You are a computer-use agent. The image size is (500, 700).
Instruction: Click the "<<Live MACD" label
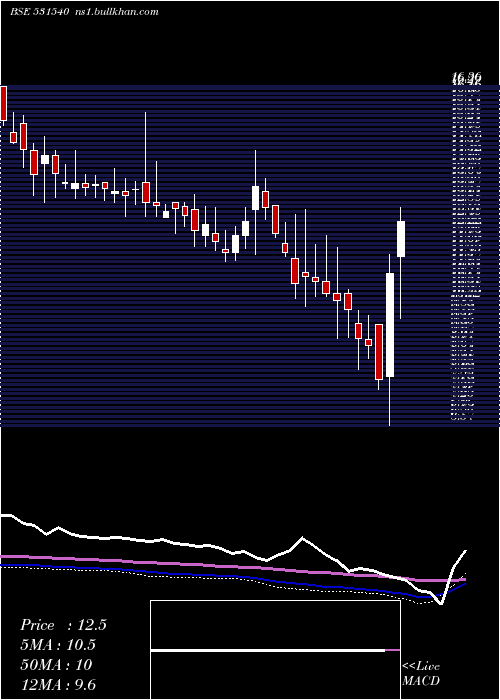[421, 674]
